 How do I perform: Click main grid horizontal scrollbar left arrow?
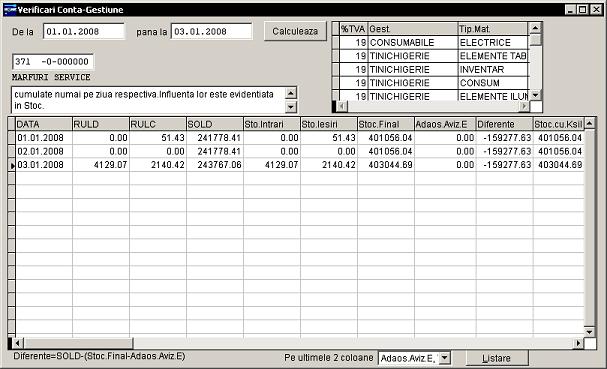17,343
